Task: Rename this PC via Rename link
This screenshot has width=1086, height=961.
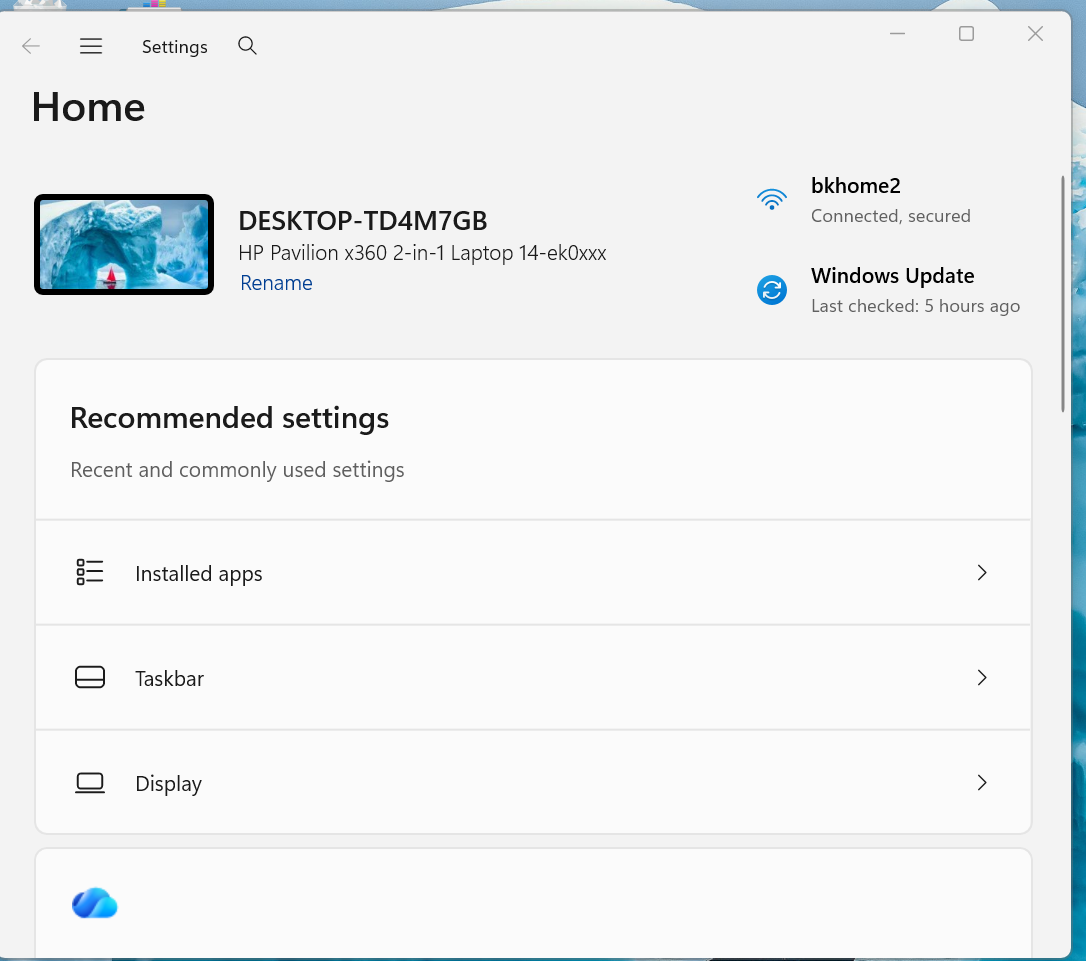Action: coord(276,283)
